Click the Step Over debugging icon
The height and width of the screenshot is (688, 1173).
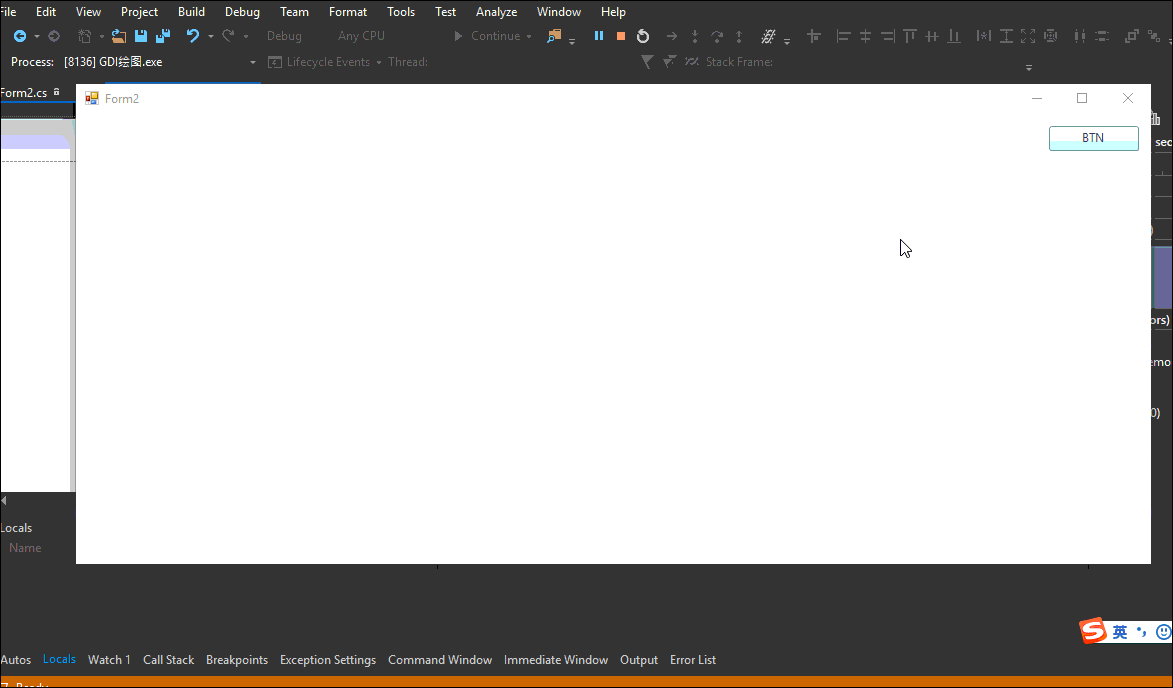[x=717, y=35]
